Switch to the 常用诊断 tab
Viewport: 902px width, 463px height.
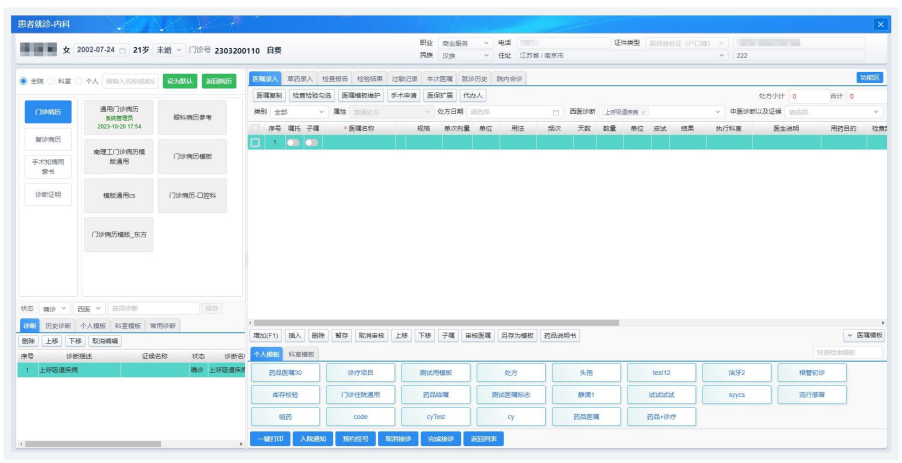163,326
